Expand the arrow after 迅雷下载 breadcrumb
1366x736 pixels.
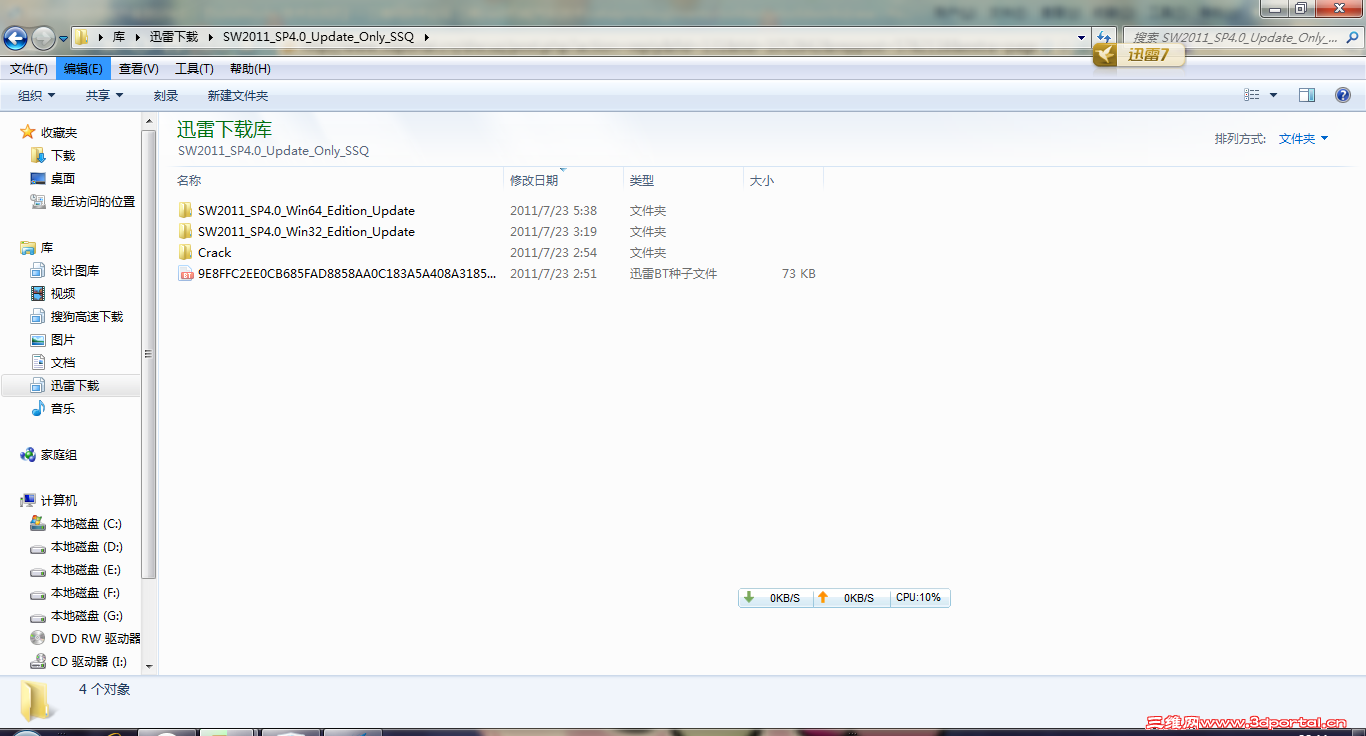click(x=211, y=37)
